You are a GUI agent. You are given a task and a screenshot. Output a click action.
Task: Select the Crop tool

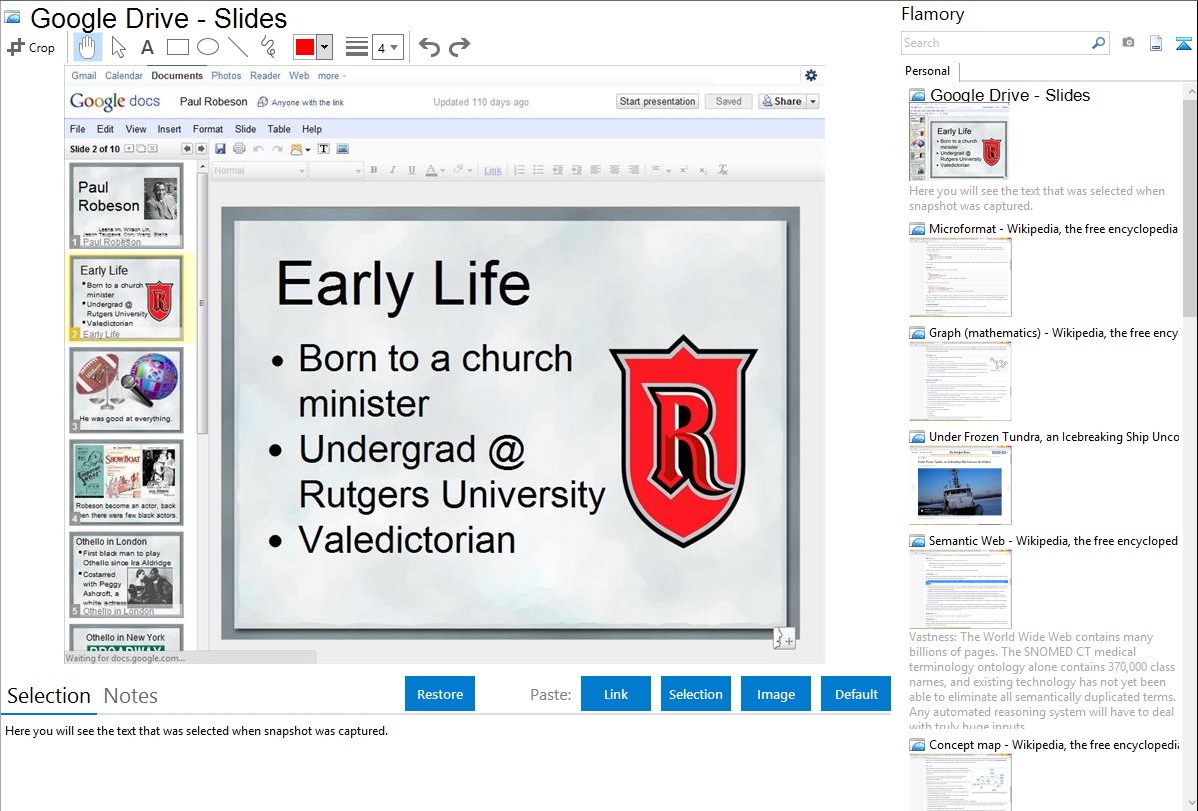[x=31, y=47]
